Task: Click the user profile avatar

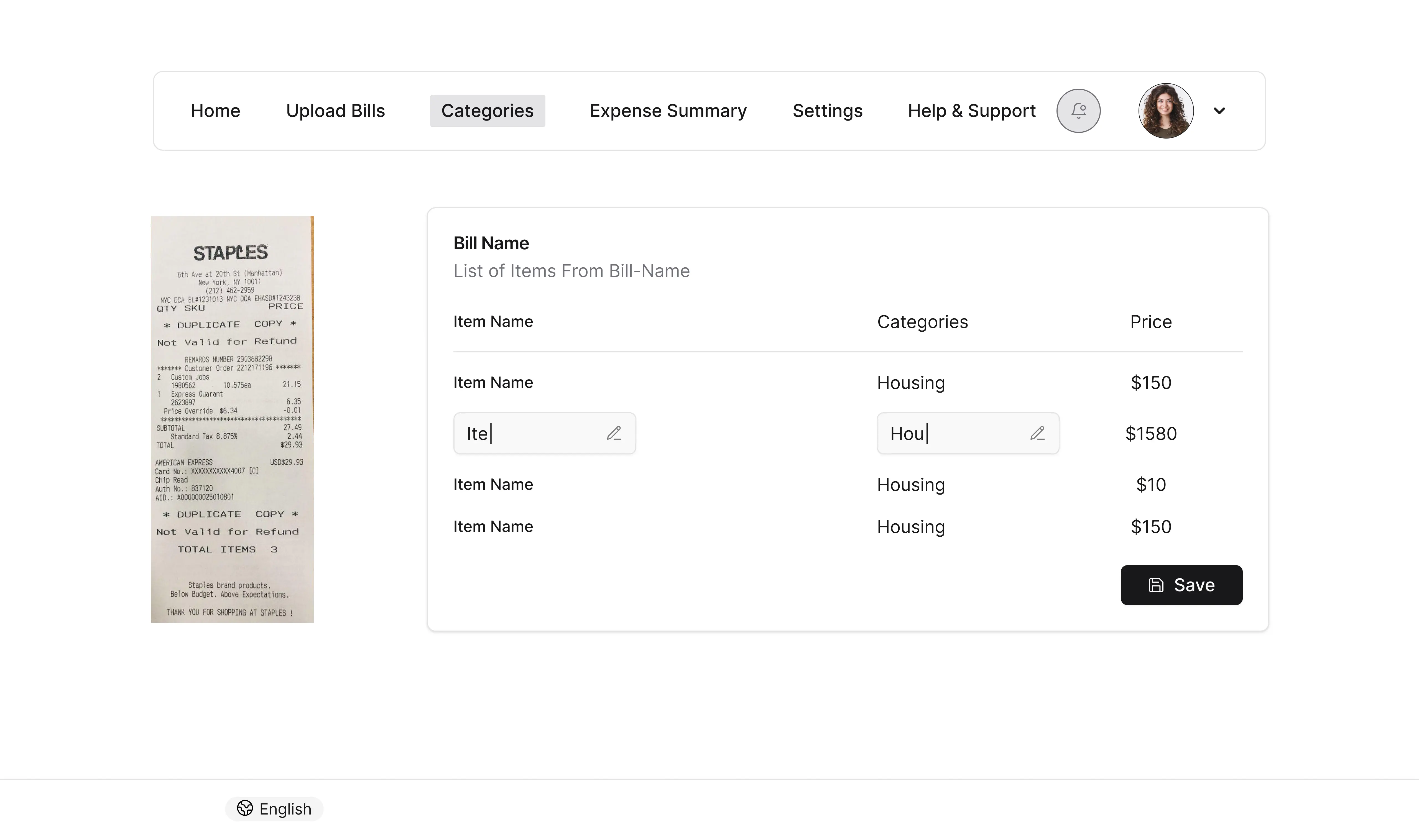Action: click(1165, 111)
